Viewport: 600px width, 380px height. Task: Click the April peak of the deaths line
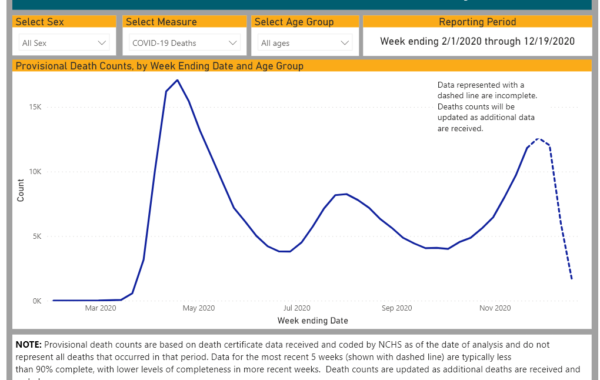point(177,80)
